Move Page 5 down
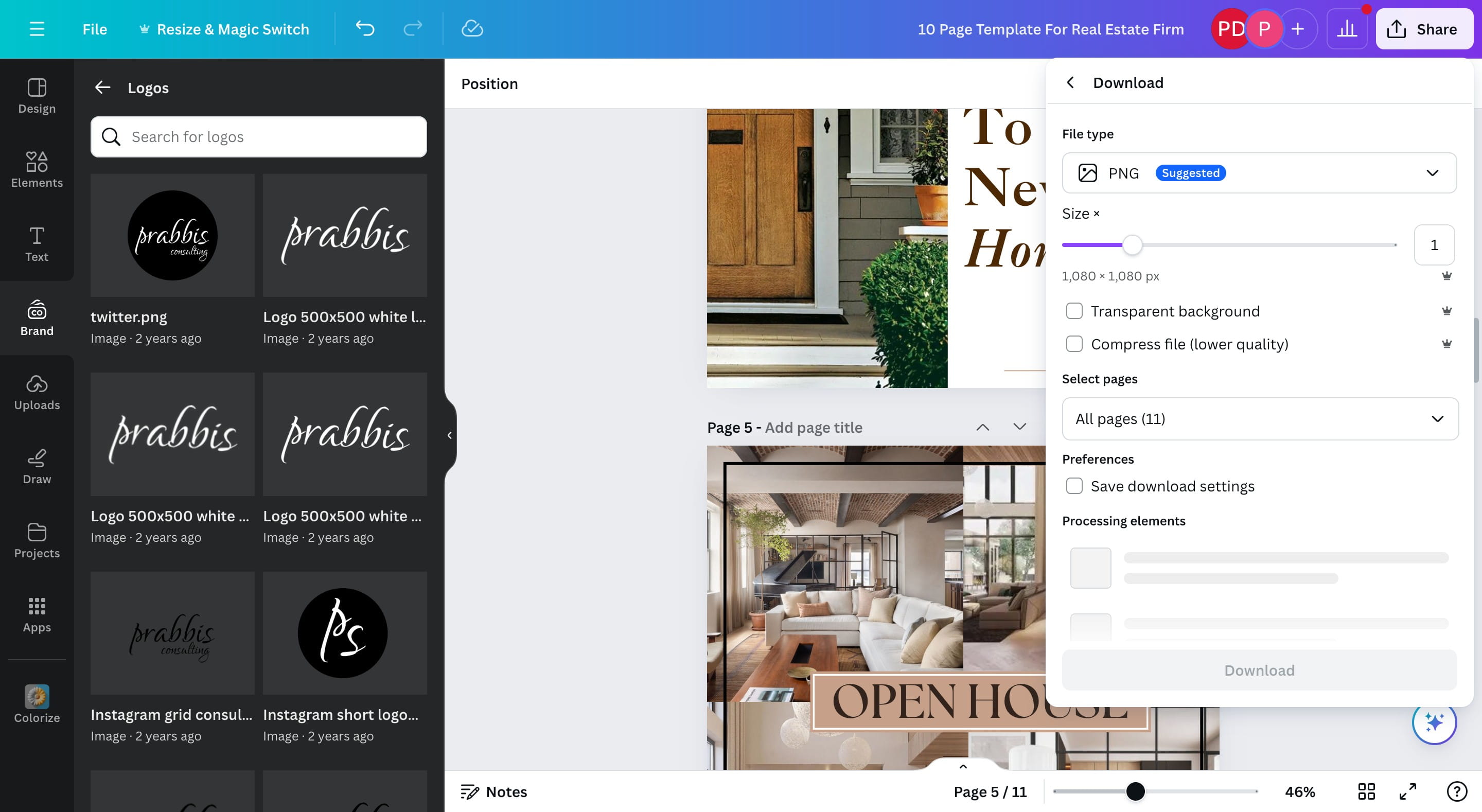Screen dimensions: 1482x812 pyautogui.click(x=1019, y=427)
